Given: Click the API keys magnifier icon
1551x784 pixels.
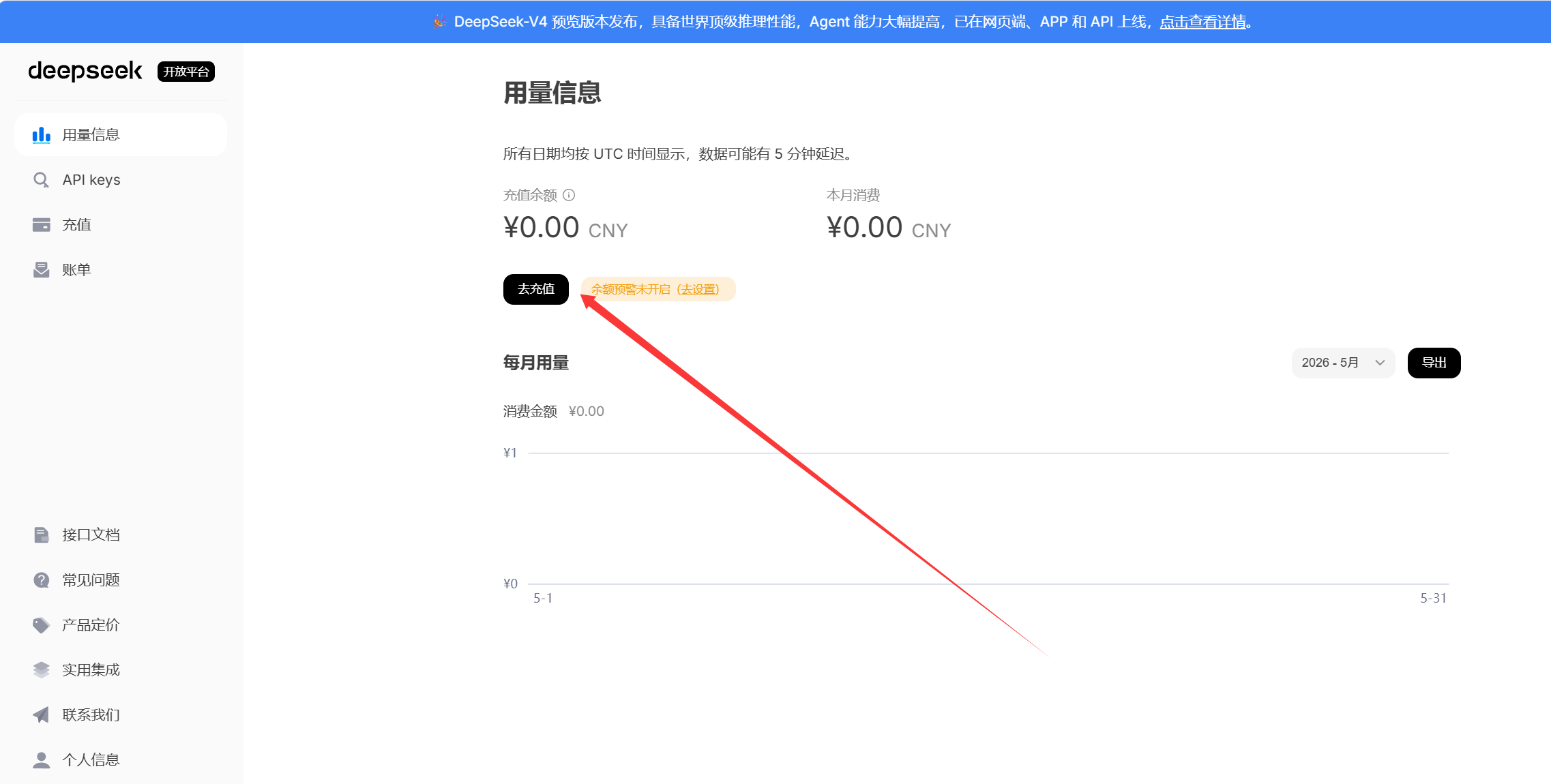Looking at the screenshot, I should tap(41, 180).
